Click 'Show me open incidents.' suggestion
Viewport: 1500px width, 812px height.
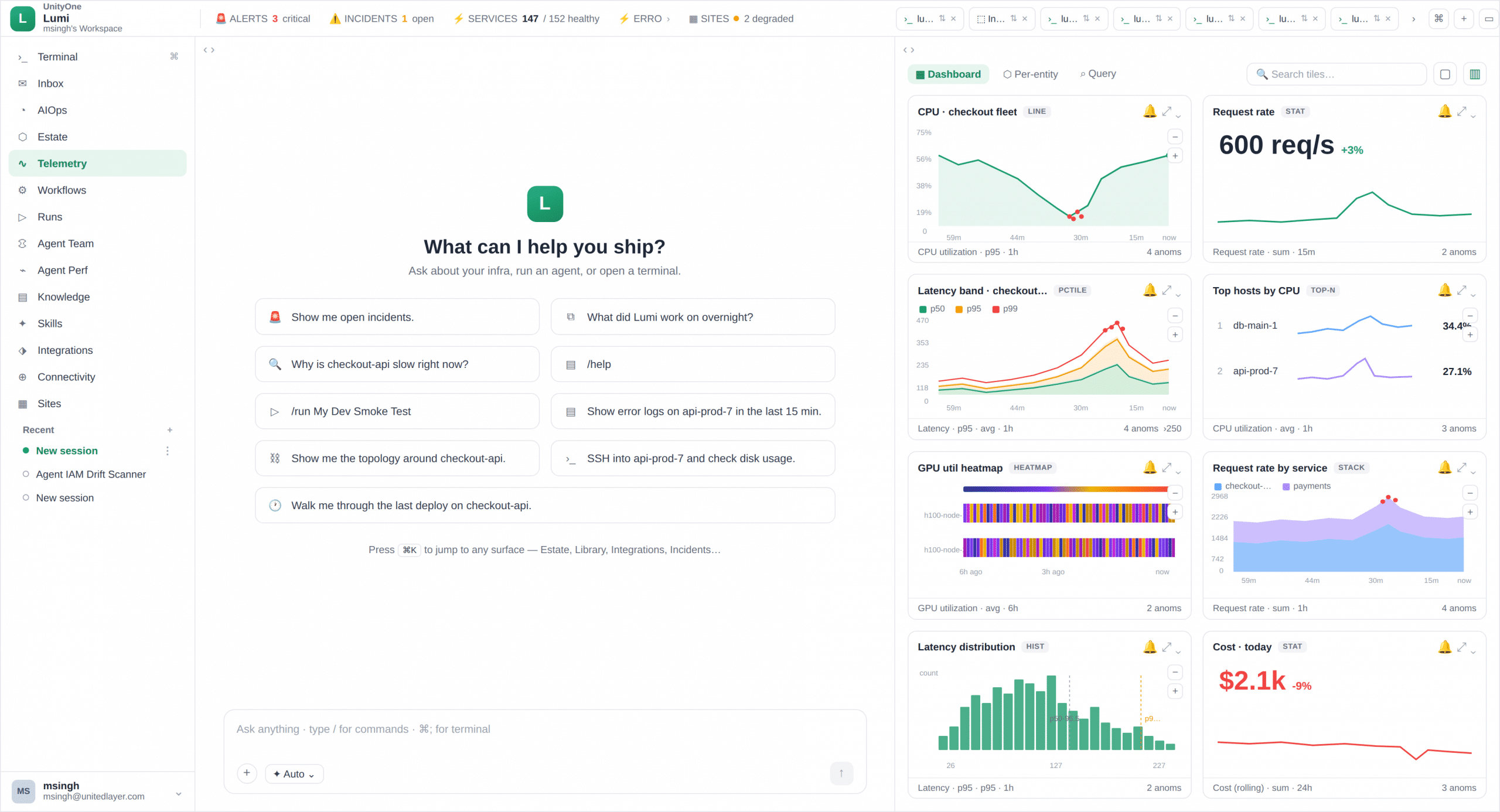point(397,317)
